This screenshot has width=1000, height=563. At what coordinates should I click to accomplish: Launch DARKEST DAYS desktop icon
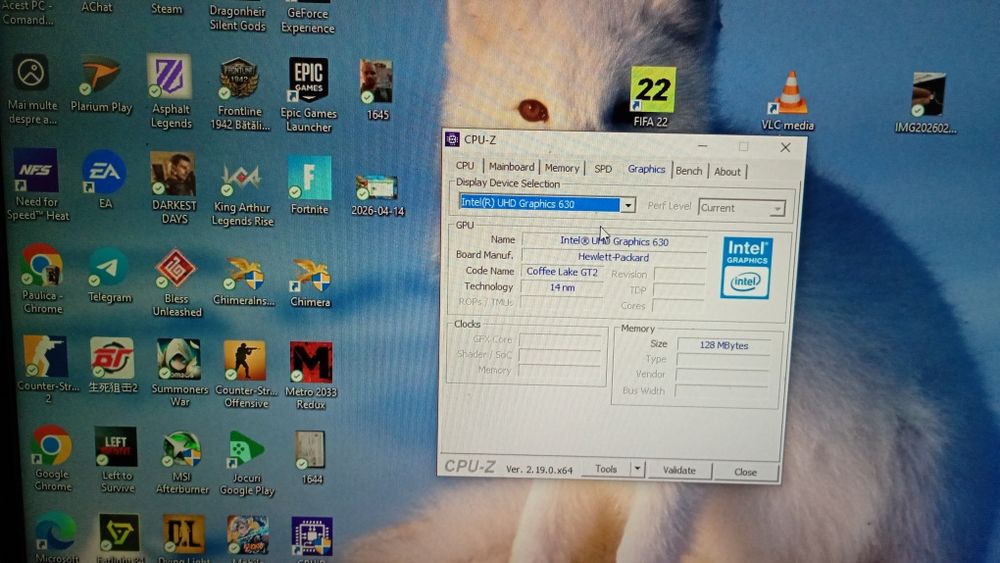pos(173,187)
